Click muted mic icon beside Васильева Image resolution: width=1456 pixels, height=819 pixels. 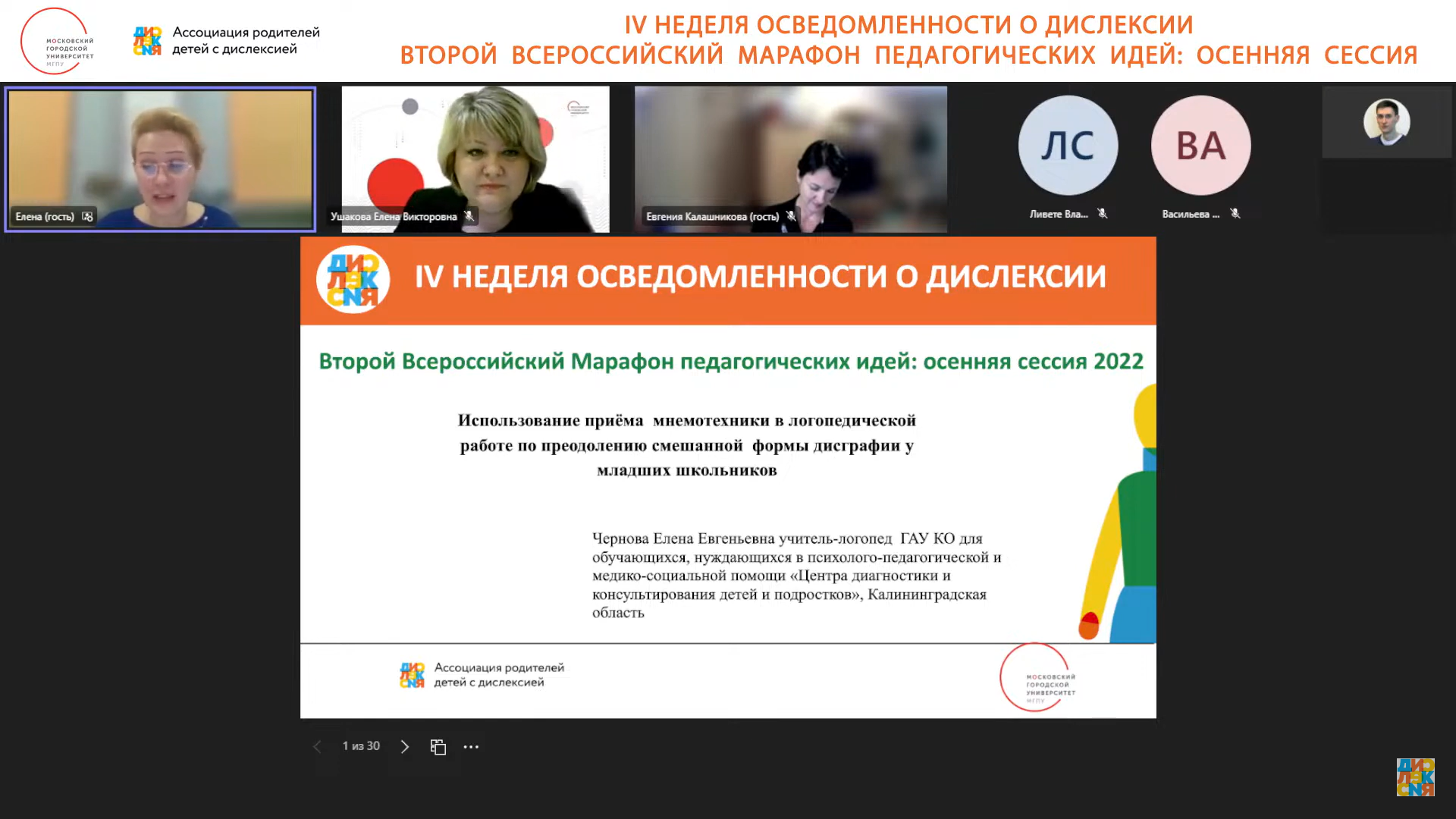1235,214
